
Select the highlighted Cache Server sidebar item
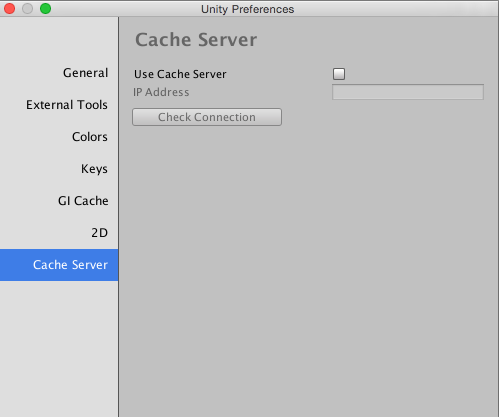click(x=59, y=265)
